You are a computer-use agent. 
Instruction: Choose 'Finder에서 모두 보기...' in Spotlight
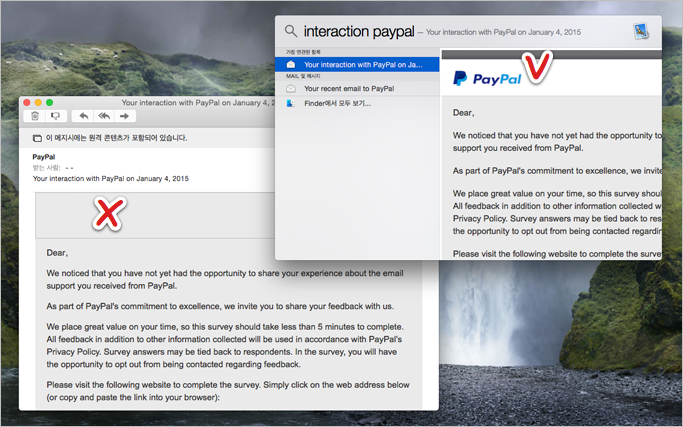click(357, 104)
